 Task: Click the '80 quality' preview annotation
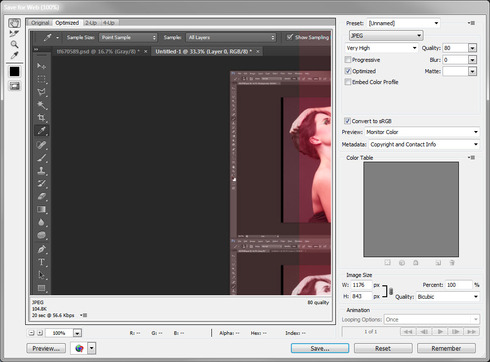pyautogui.click(x=318, y=302)
